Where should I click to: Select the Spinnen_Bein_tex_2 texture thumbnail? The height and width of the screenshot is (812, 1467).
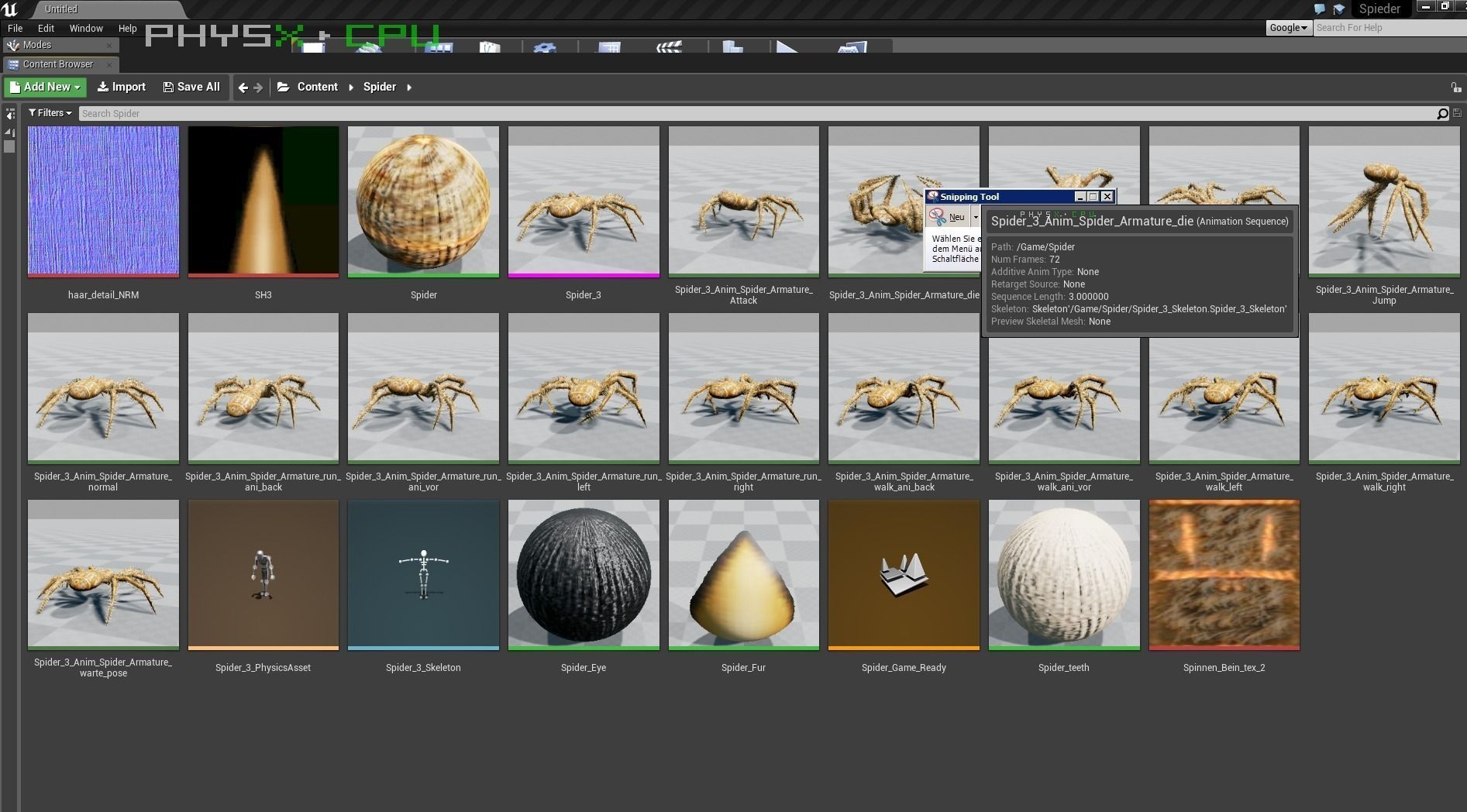click(1224, 575)
